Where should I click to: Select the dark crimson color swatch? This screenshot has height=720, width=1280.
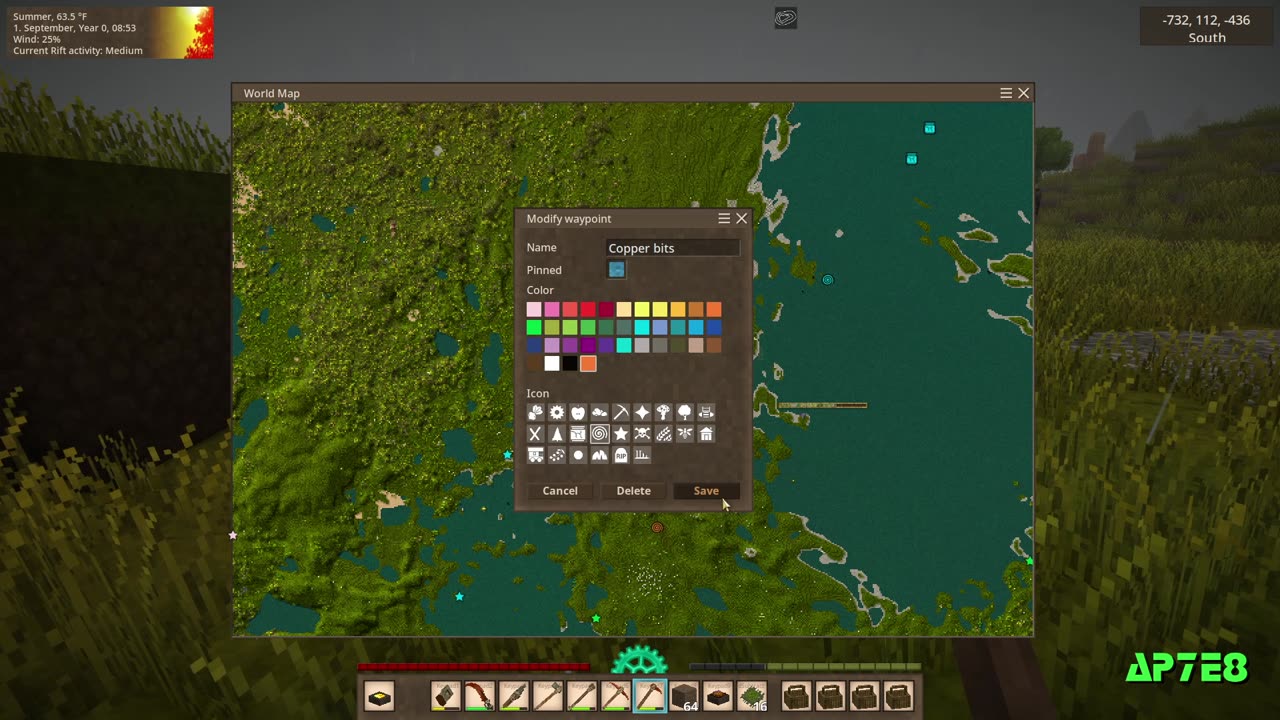coord(606,309)
